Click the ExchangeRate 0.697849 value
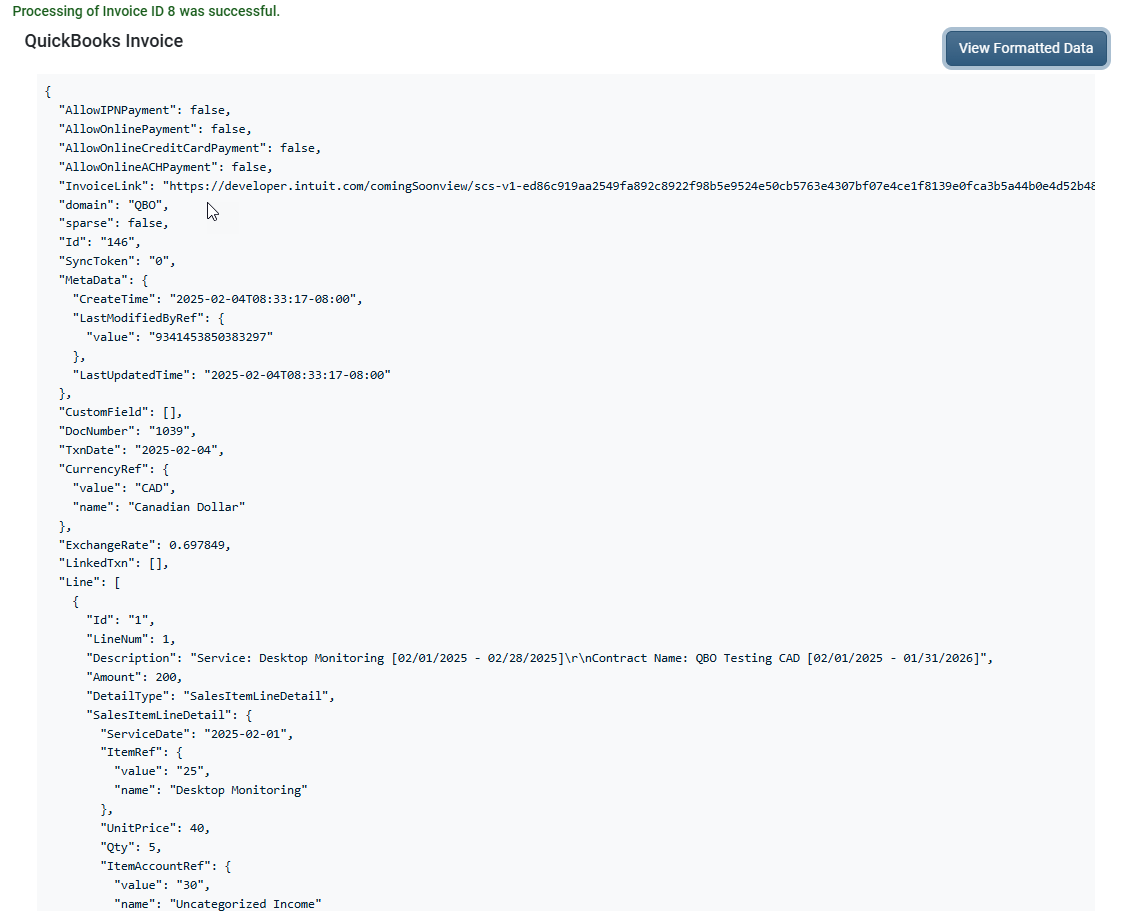The height and width of the screenshot is (911, 1130). (x=200, y=545)
